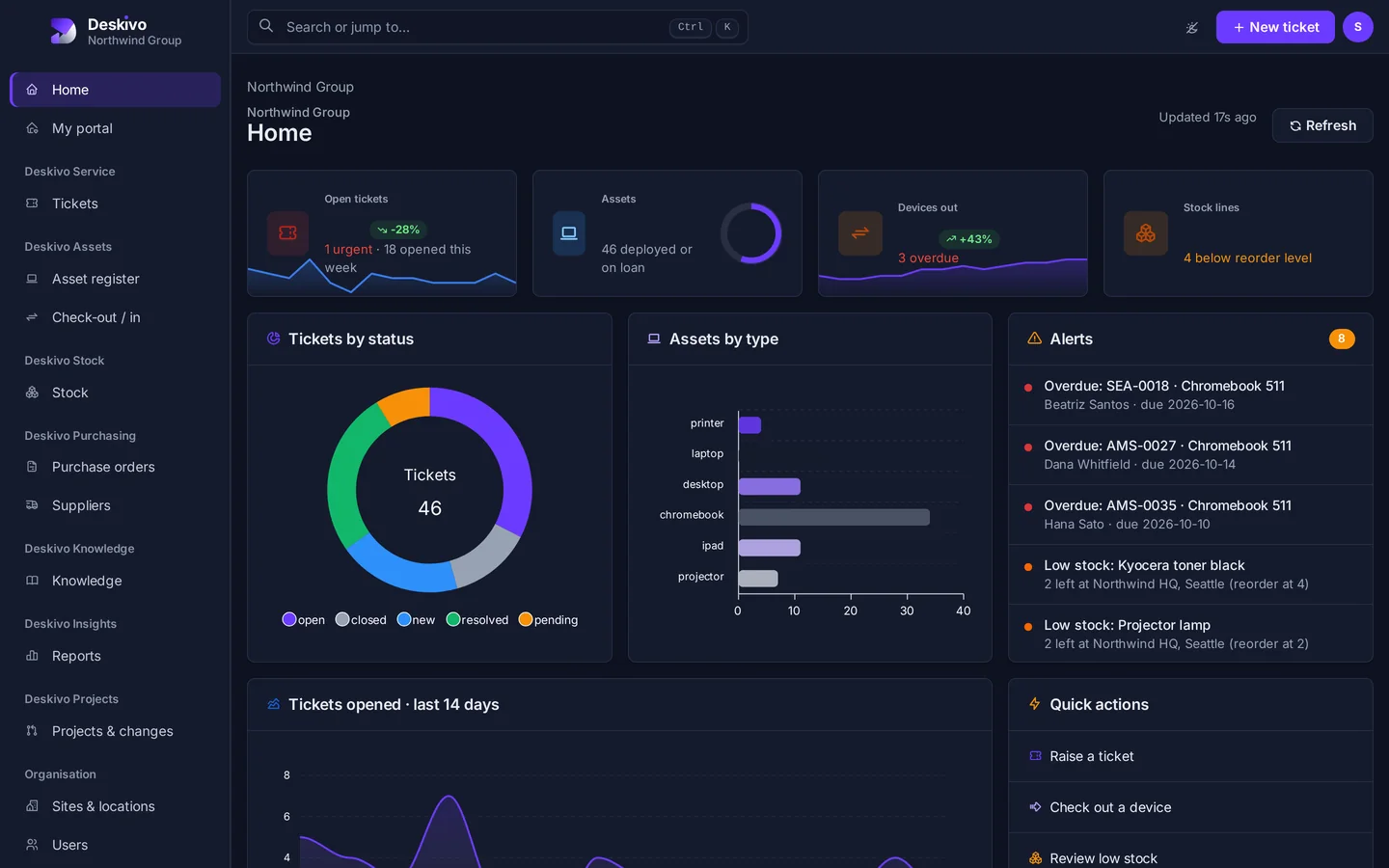Image resolution: width=1389 pixels, height=868 pixels.
Task: Click the Projects & changes branch icon
Action: point(32,731)
